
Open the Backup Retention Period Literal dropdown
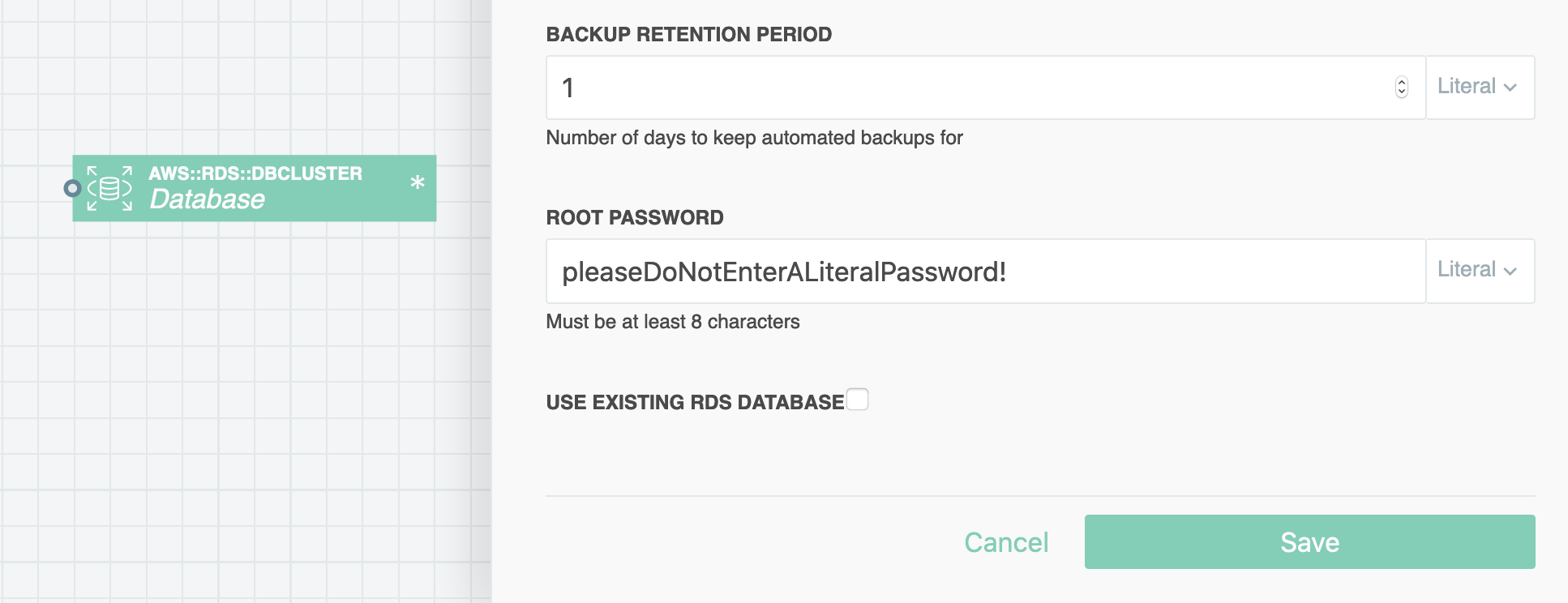[x=1480, y=87]
